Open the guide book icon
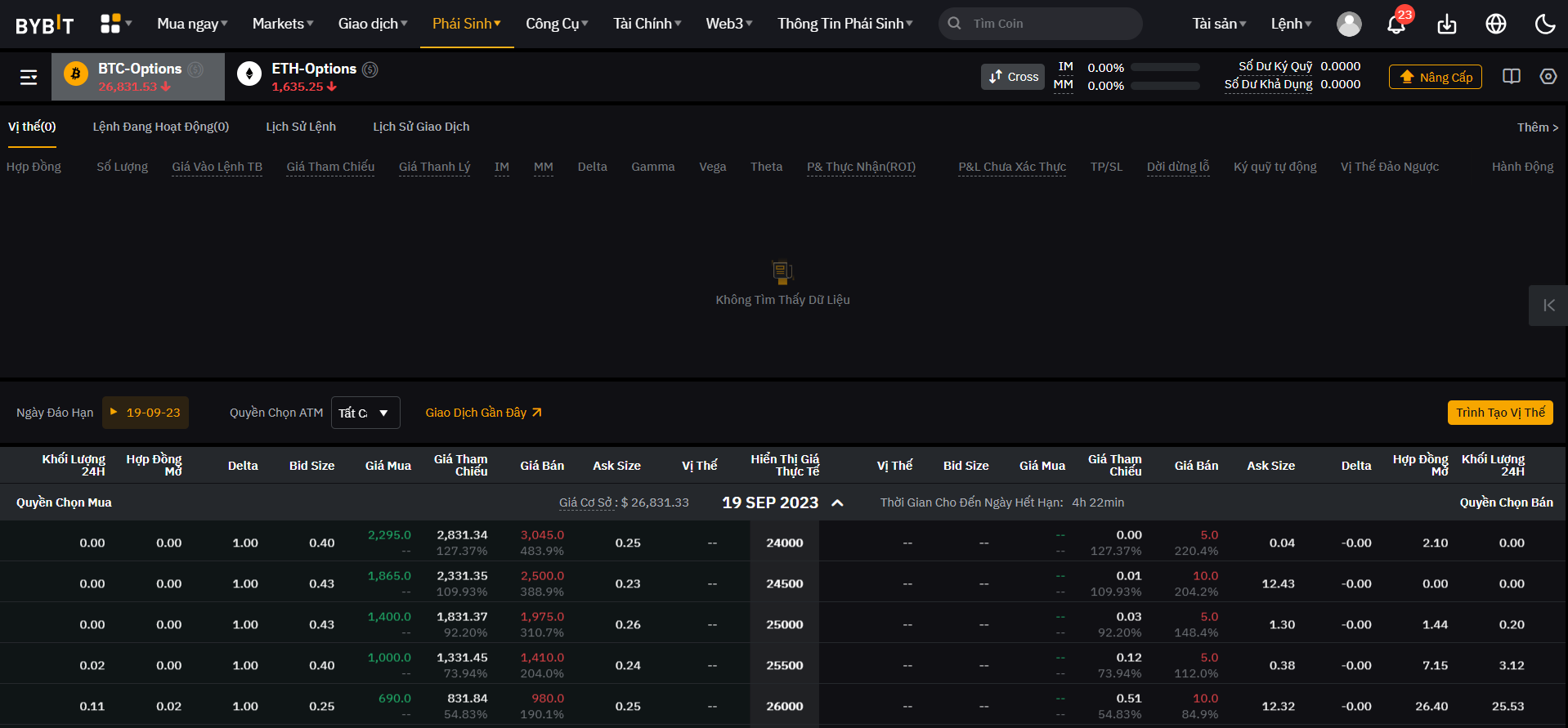Viewport: 1568px width, 728px height. coord(1512,76)
